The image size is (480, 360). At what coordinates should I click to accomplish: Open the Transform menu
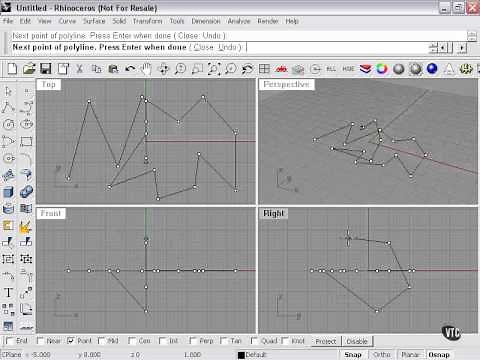pos(147,21)
